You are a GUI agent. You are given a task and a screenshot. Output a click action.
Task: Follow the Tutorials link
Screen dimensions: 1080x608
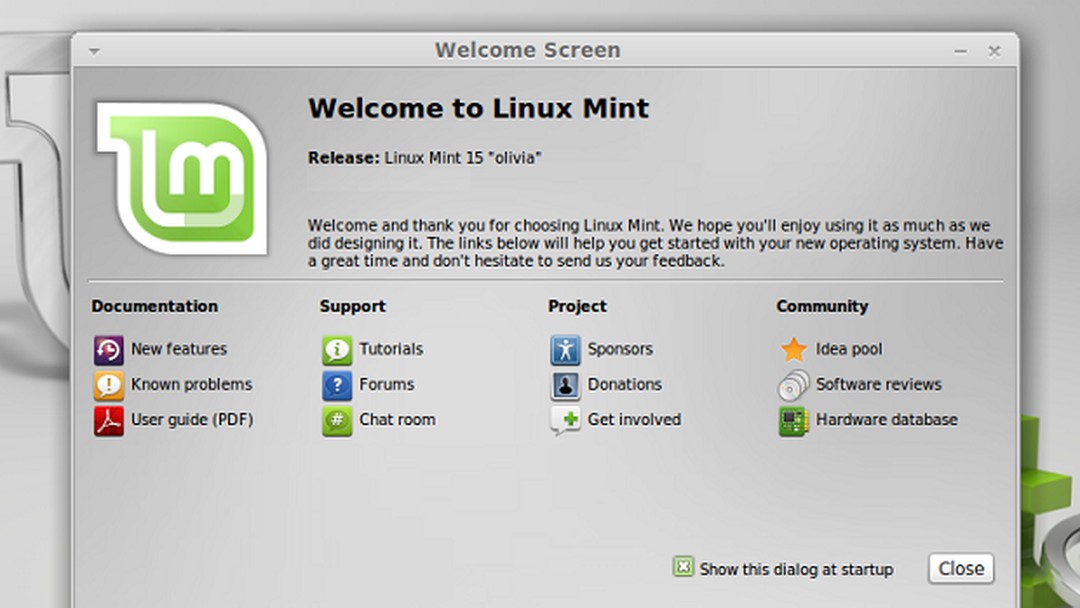pos(392,349)
